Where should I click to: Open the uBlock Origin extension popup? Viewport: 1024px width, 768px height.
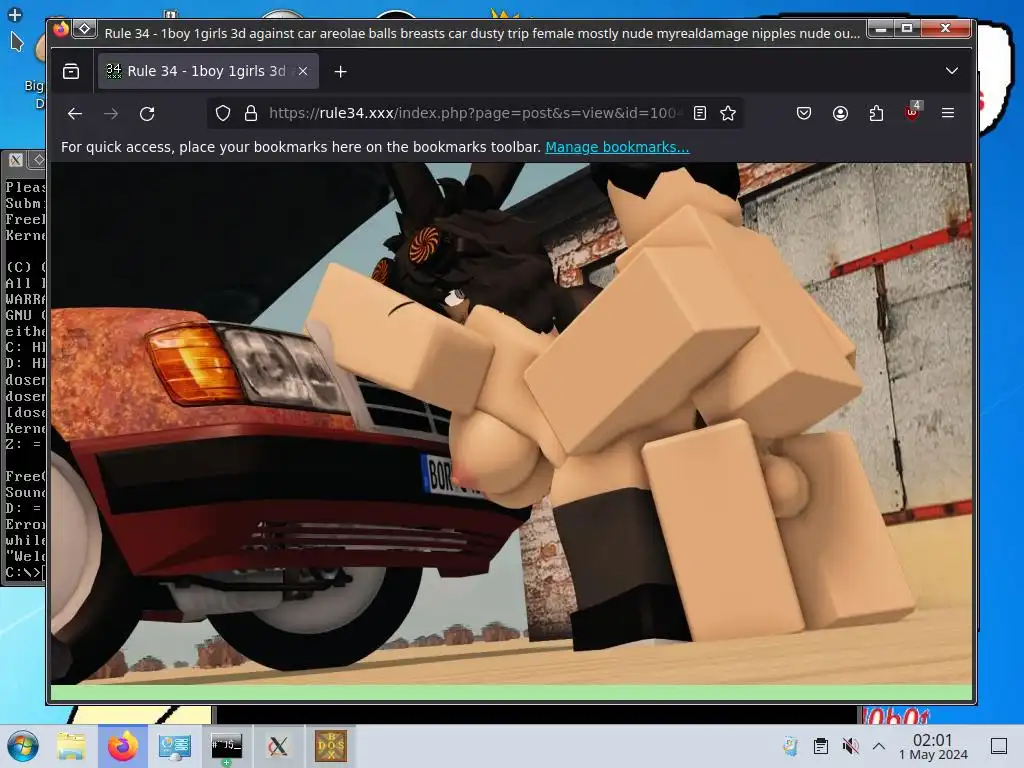912,112
